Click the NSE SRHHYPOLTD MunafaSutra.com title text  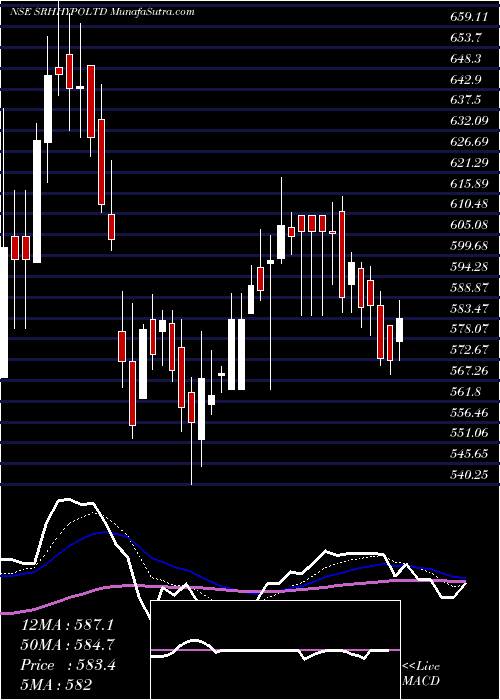point(102,12)
